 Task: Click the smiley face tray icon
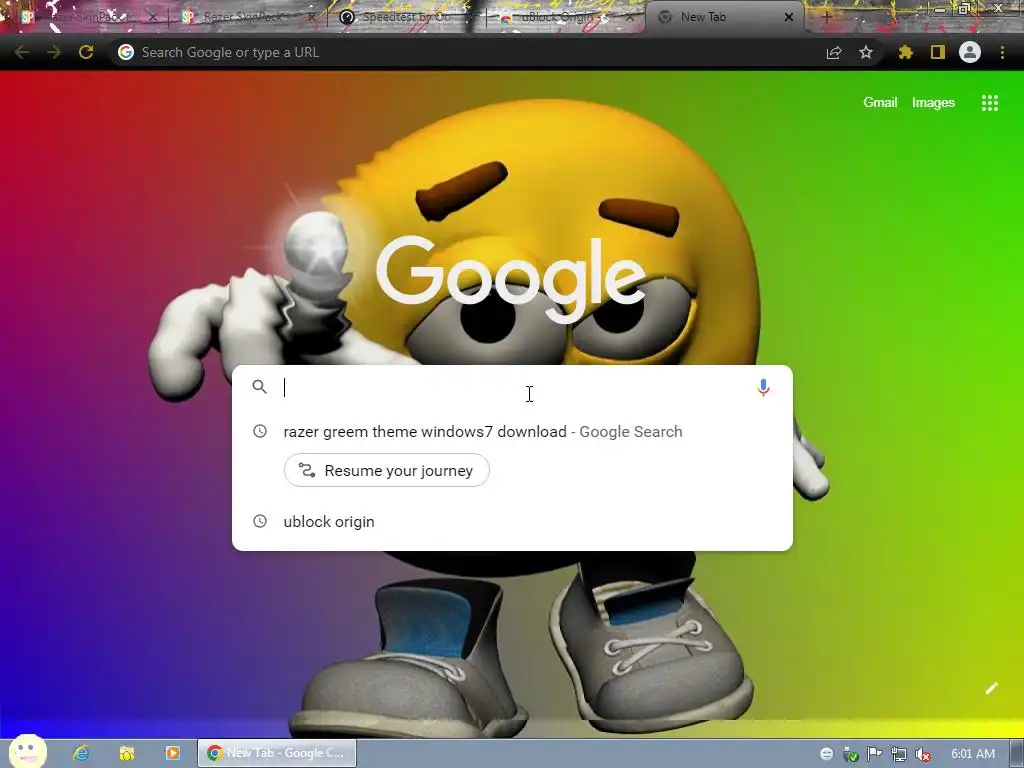pyautogui.click(x=826, y=754)
